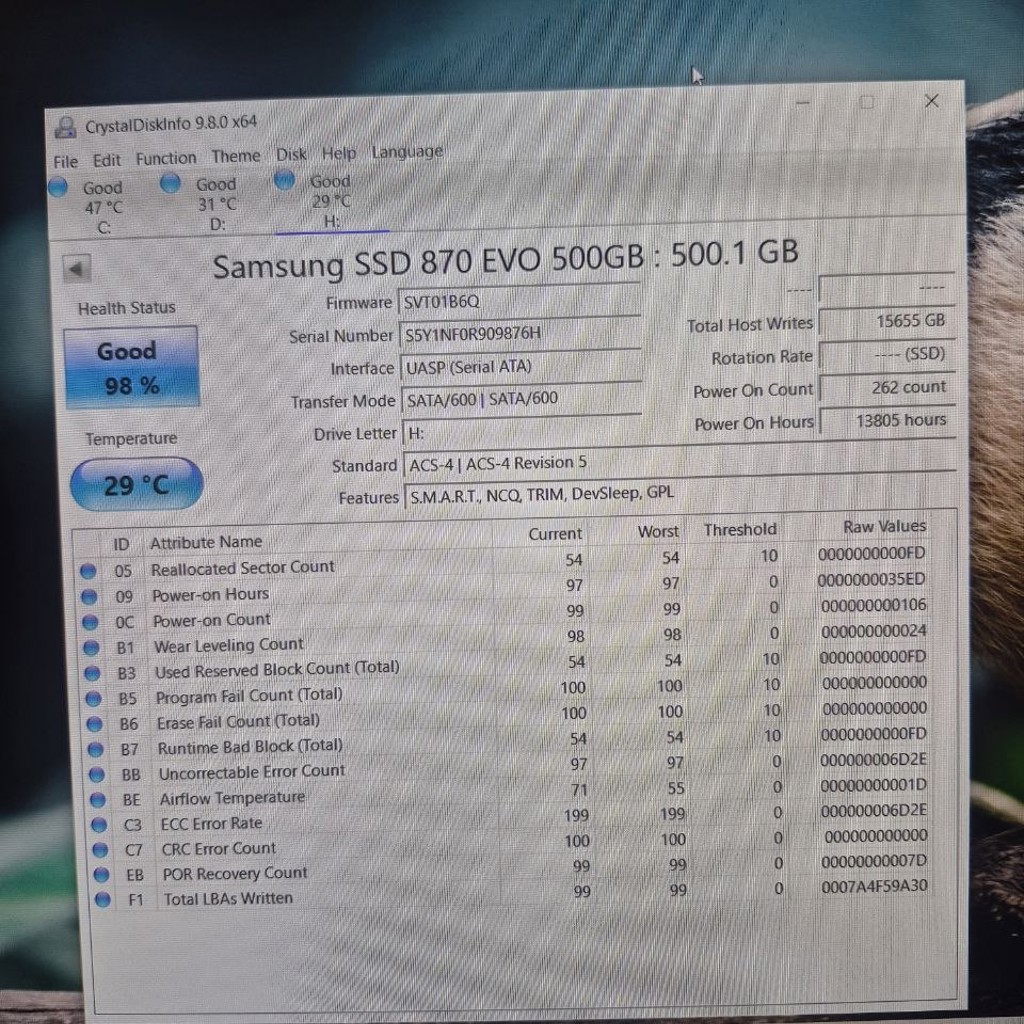Click status icon of Wear Leveling Count row
The height and width of the screenshot is (1024, 1024).
pyautogui.click(x=91, y=648)
